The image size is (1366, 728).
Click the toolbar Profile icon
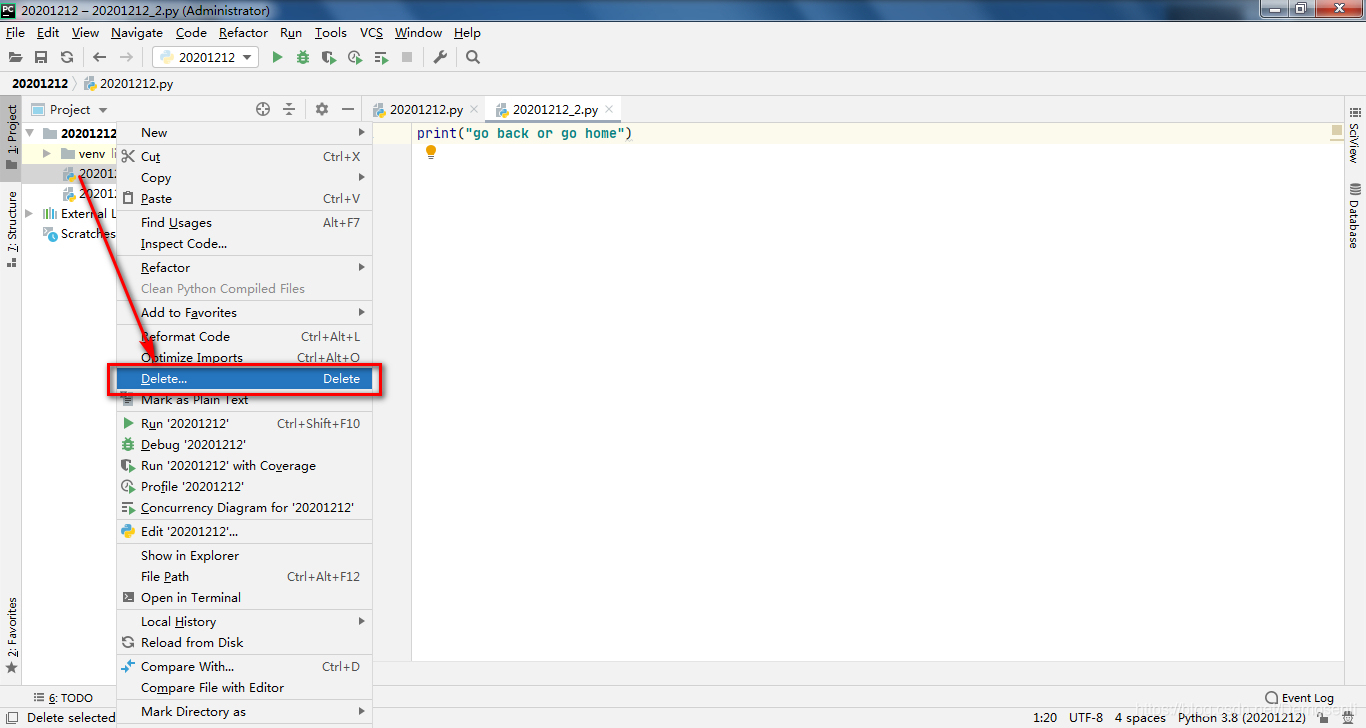[x=355, y=58]
